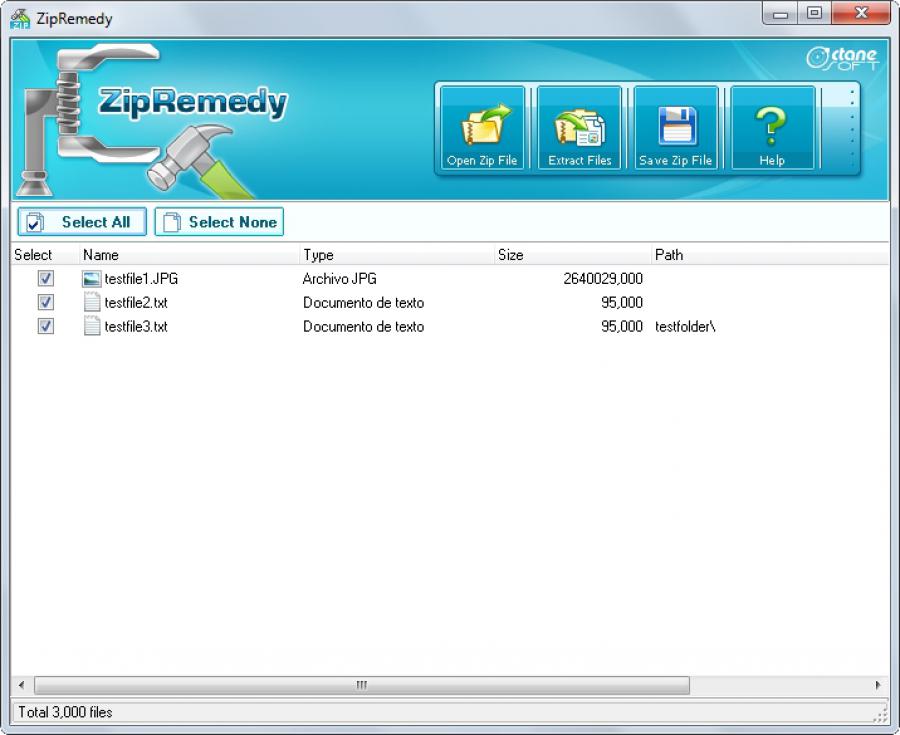Click the Select None button
Image resolution: width=900 pixels, height=735 pixels.
point(219,222)
